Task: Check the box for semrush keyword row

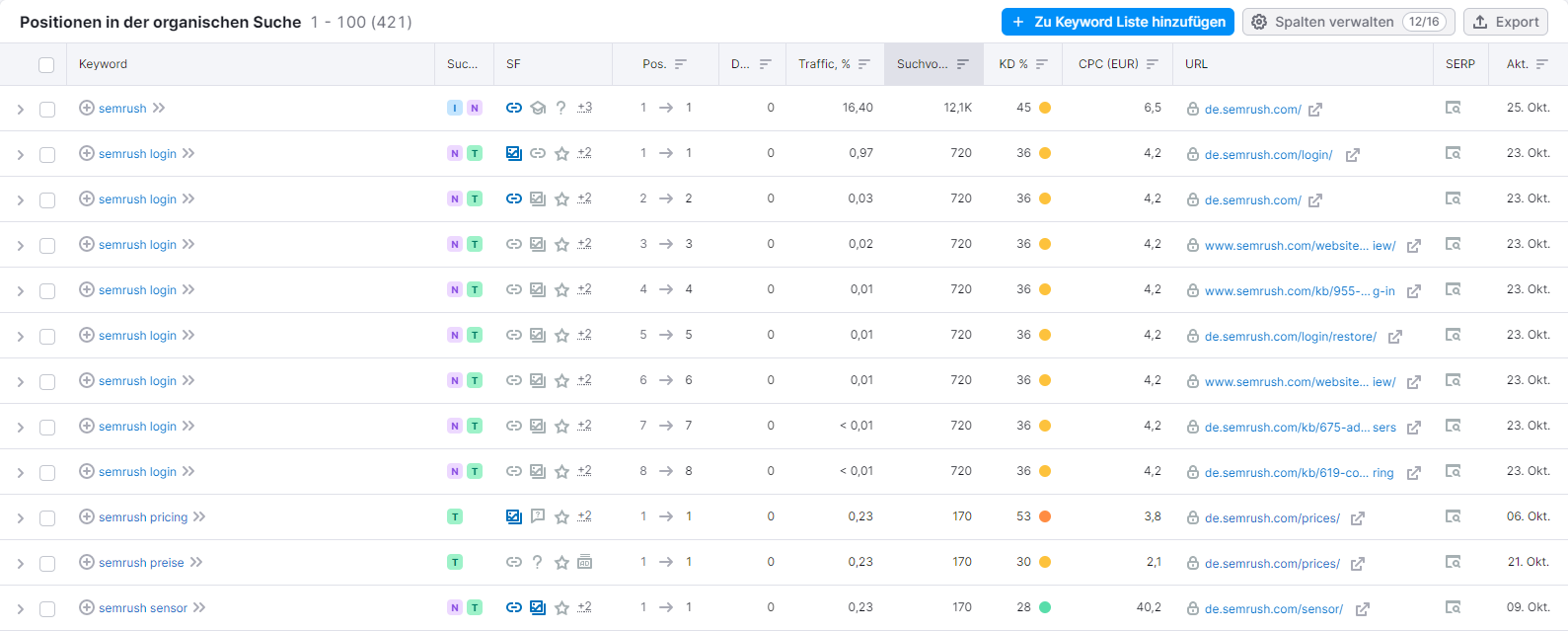Action: click(47, 110)
